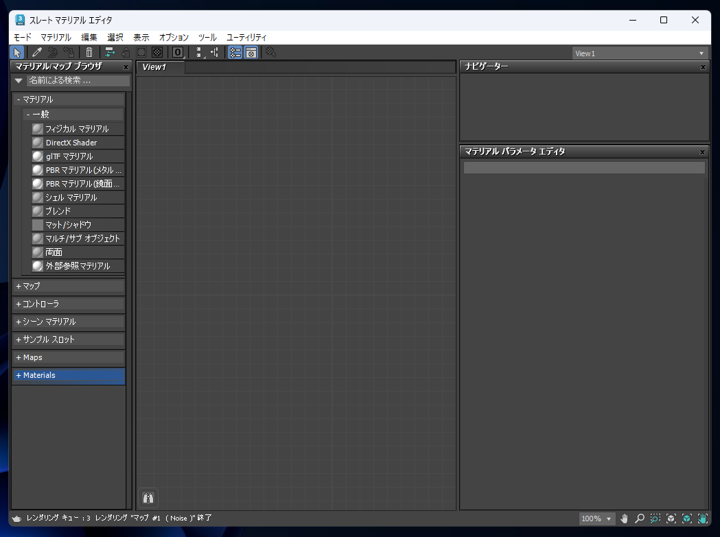720x537 pixels.
Task: Select フィジカル マテリアル in the browser
Action: click(x=78, y=129)
